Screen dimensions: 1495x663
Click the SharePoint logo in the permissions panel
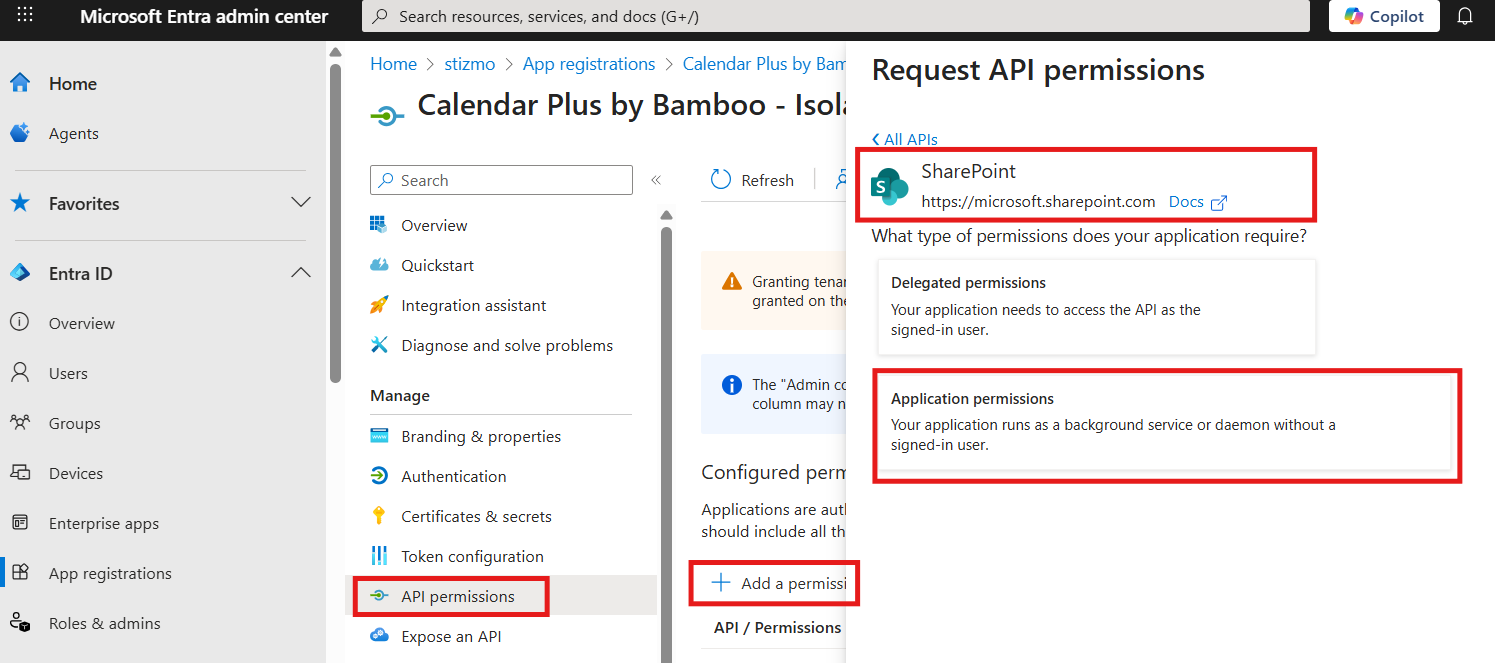point(889,186)
